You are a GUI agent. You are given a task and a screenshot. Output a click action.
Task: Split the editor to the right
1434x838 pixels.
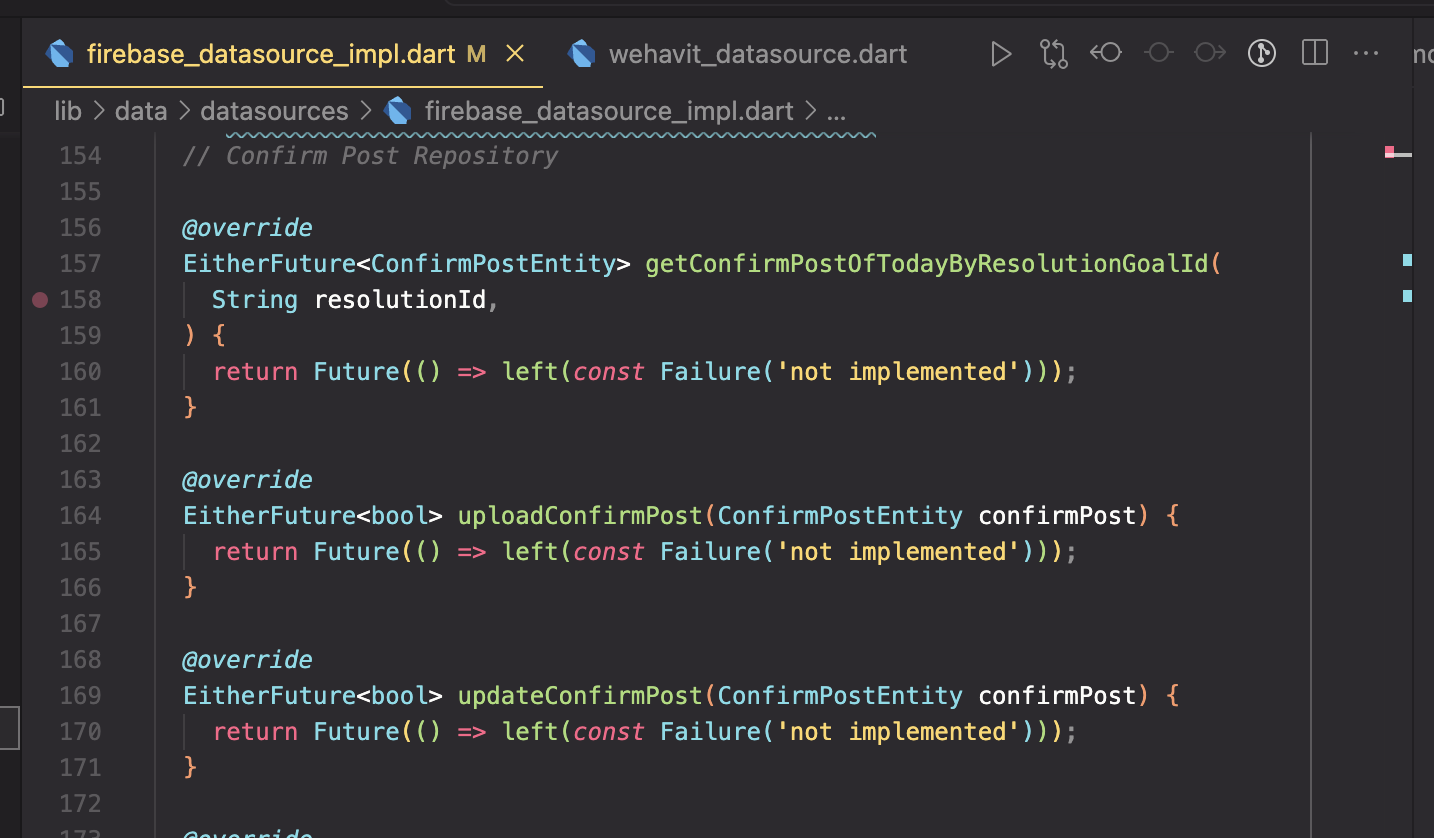pyautogui.click(x=1315, y=54)
